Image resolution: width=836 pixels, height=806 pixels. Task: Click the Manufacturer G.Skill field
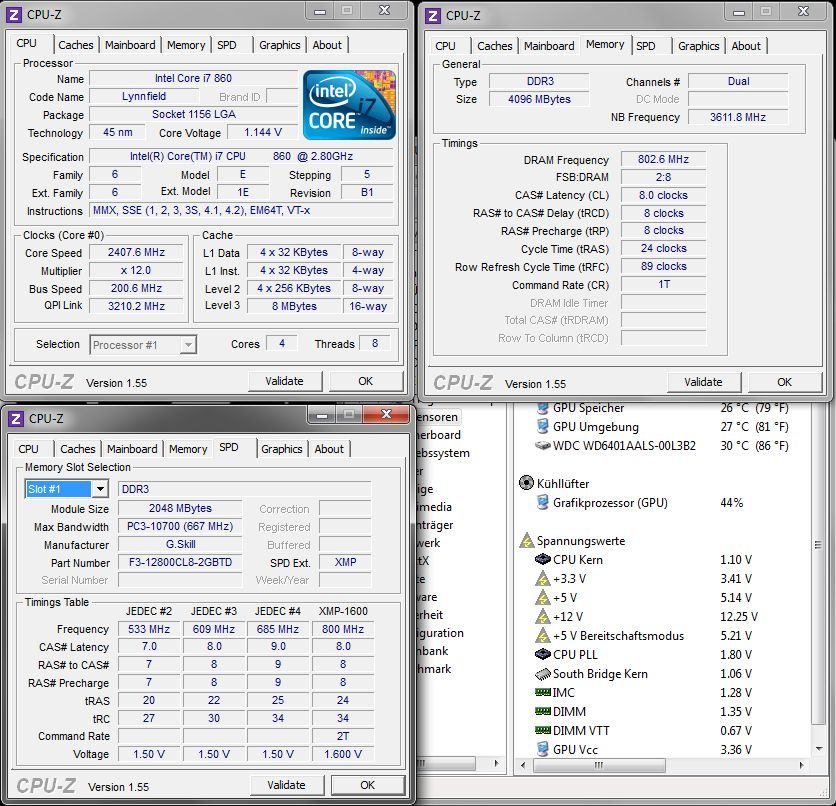point(180,544)
